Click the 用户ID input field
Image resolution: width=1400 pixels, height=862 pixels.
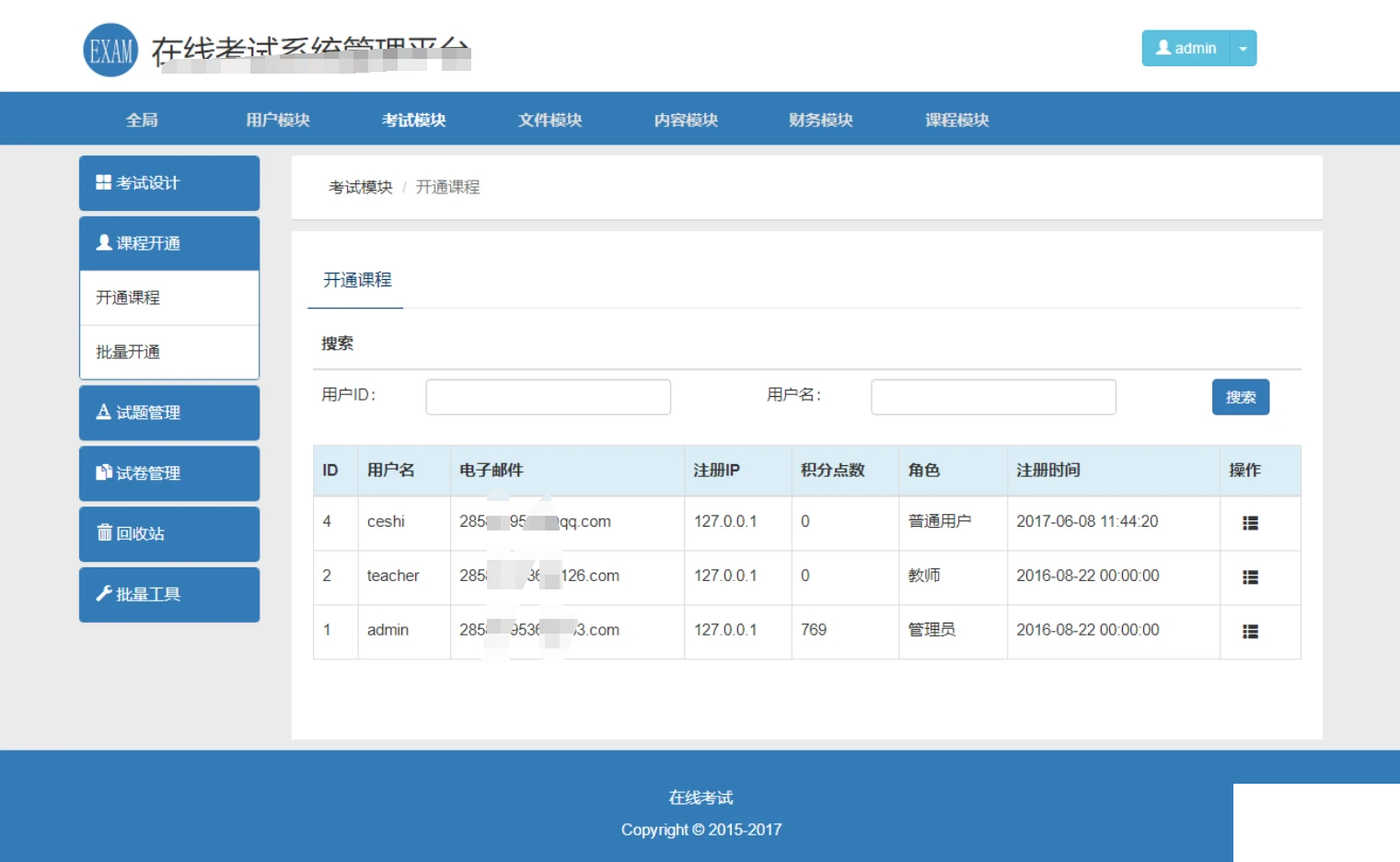point(548,397)
